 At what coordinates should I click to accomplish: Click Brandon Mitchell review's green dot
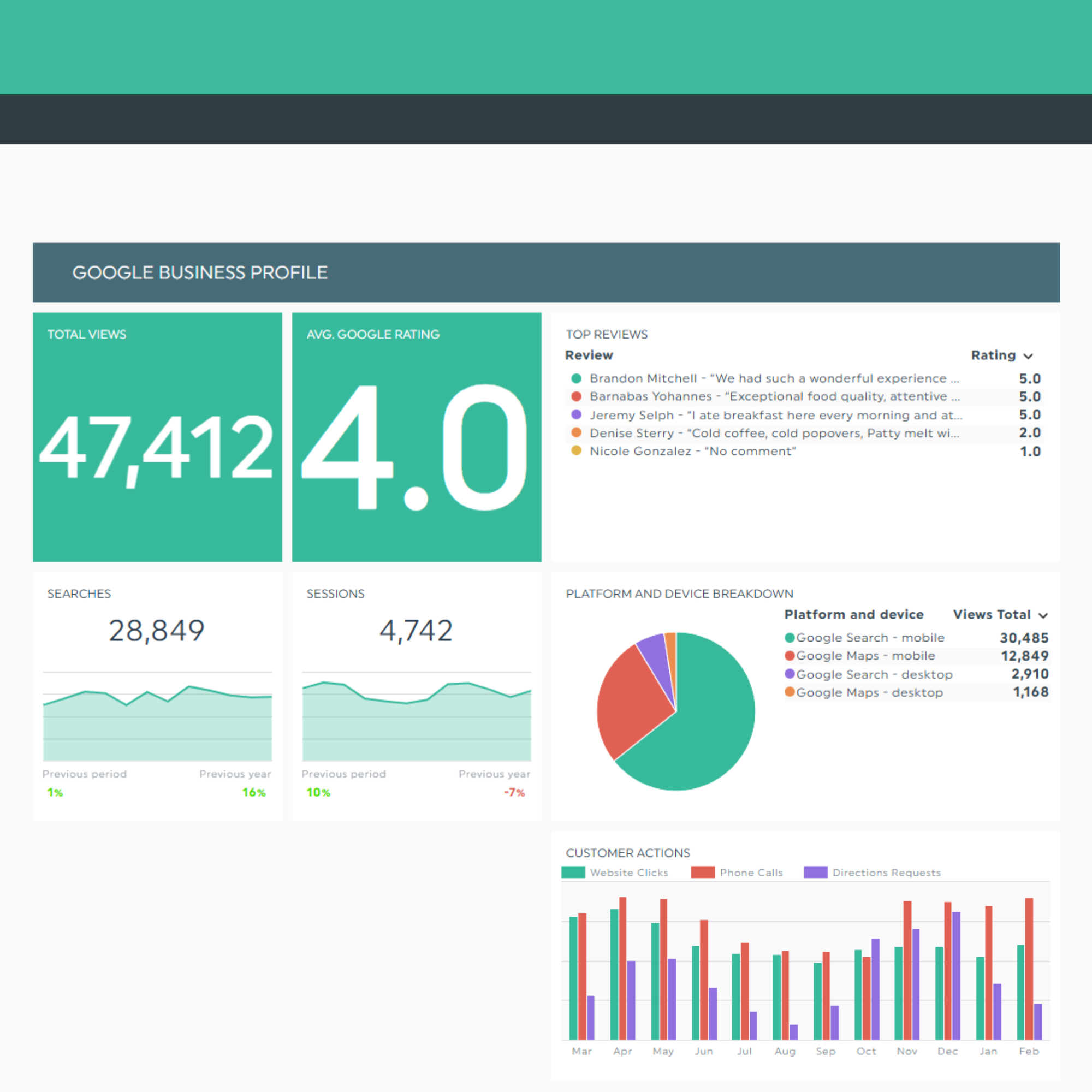tap(576, 378)
